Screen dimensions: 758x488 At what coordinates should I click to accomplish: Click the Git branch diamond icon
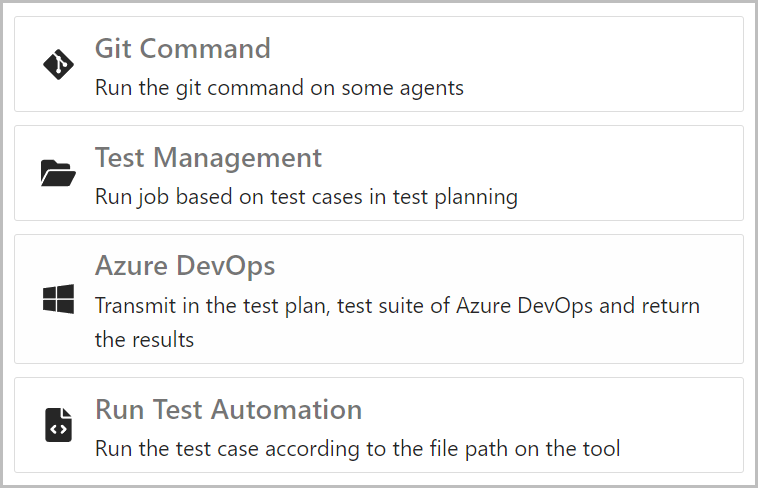coord(58,64)
